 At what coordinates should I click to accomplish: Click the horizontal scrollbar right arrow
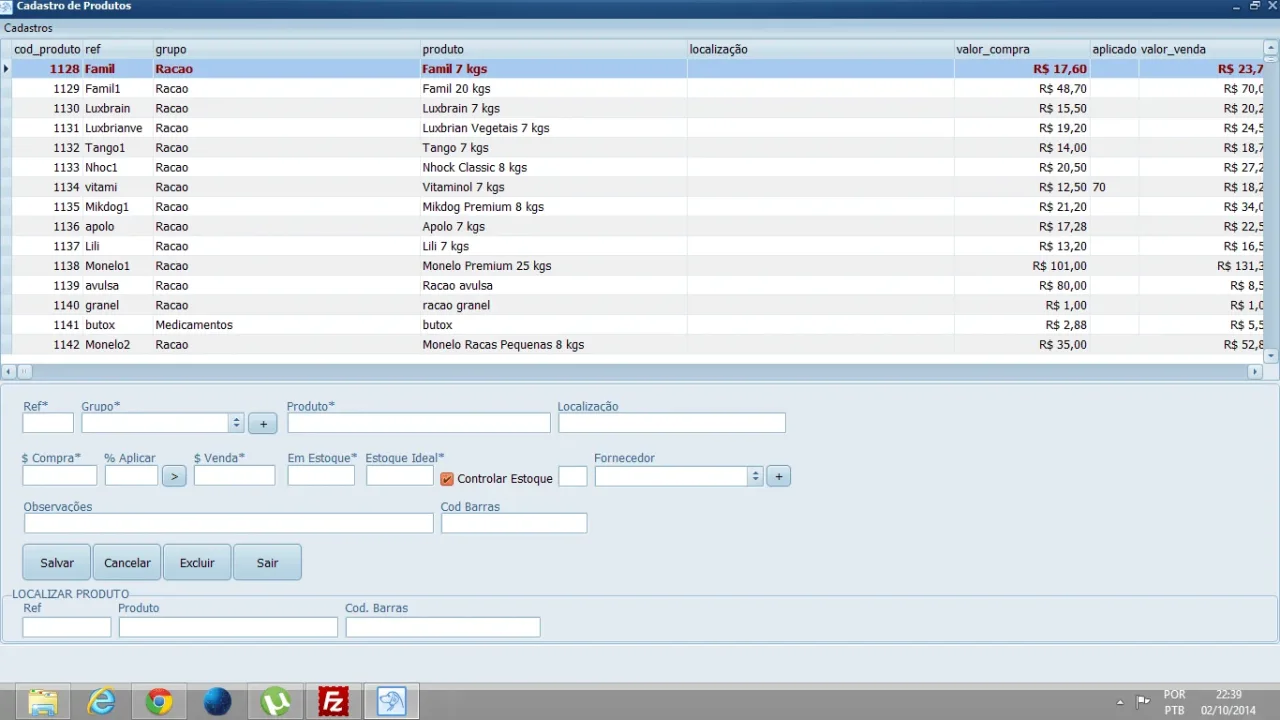point(1255,371)
